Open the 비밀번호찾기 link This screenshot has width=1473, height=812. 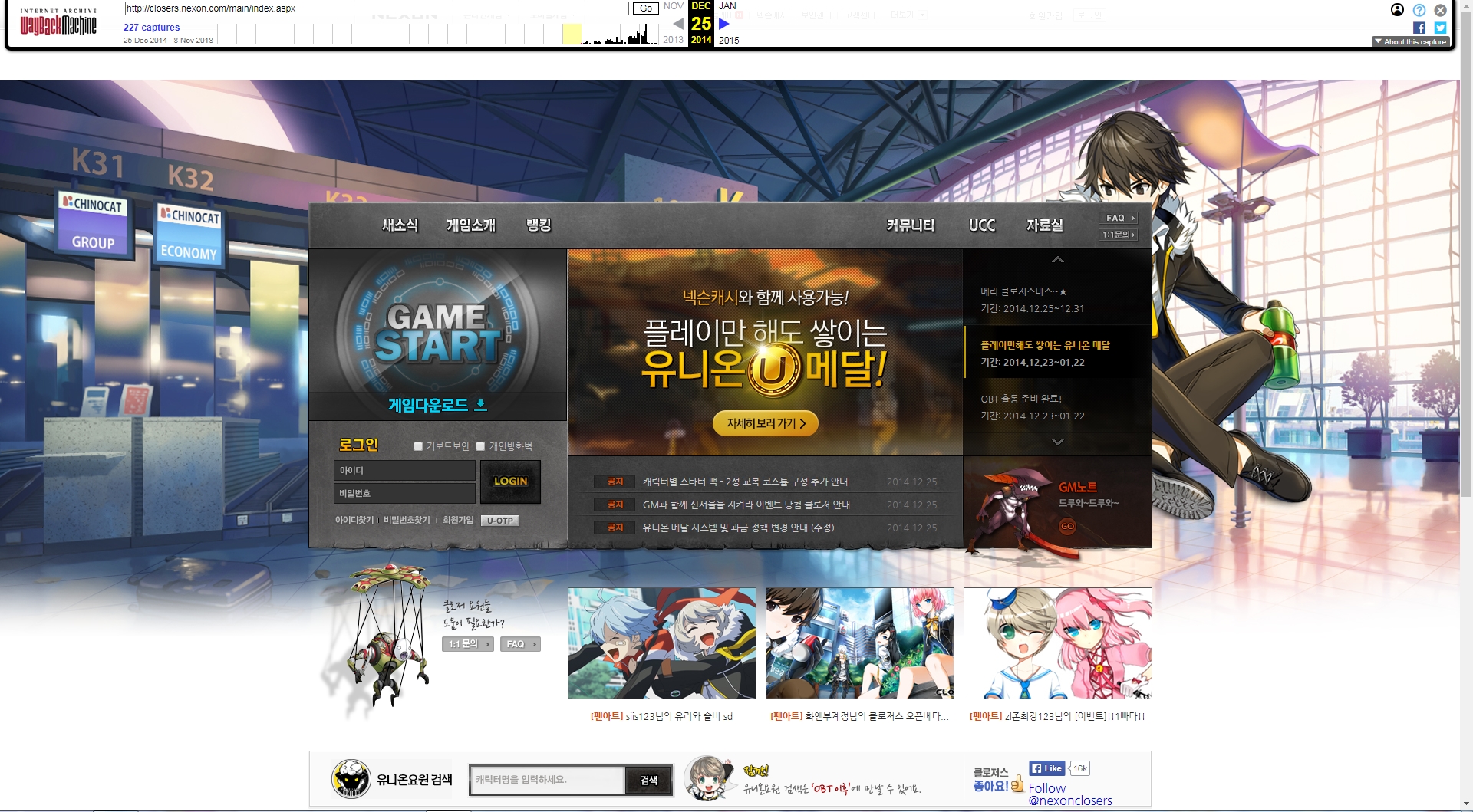coord(407,520)
